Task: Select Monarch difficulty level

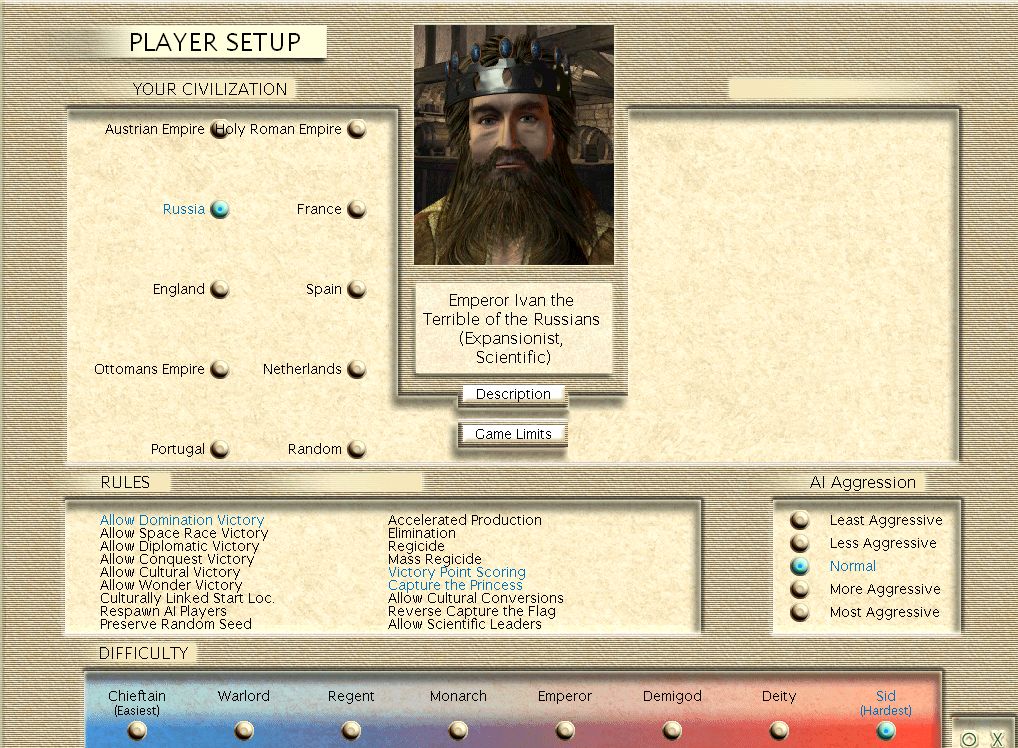Action: (458, 731)
